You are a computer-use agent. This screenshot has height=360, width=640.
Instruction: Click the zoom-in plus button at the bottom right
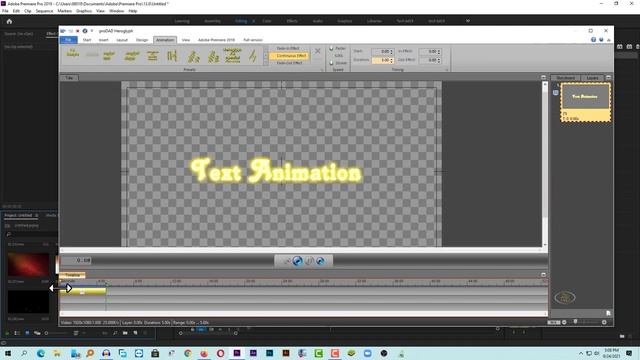[x=604, y=322]
